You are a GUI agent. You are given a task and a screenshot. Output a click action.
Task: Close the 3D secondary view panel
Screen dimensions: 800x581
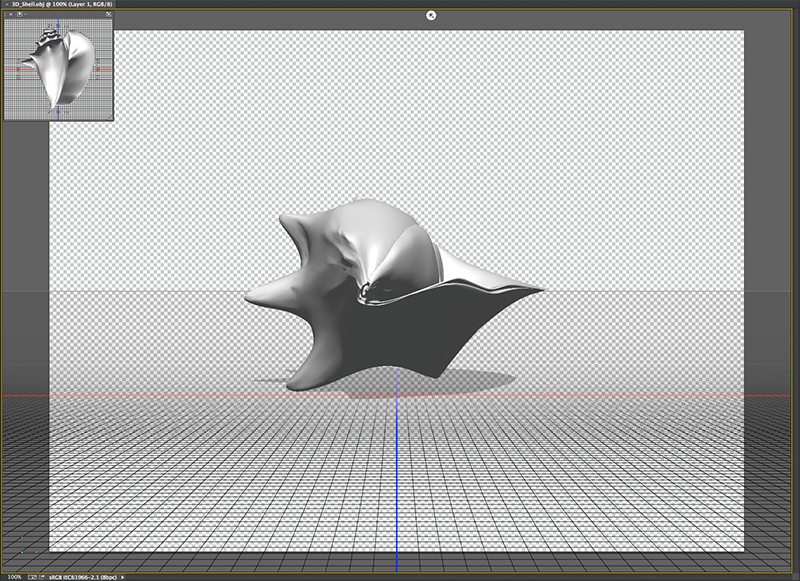point(9,14)
